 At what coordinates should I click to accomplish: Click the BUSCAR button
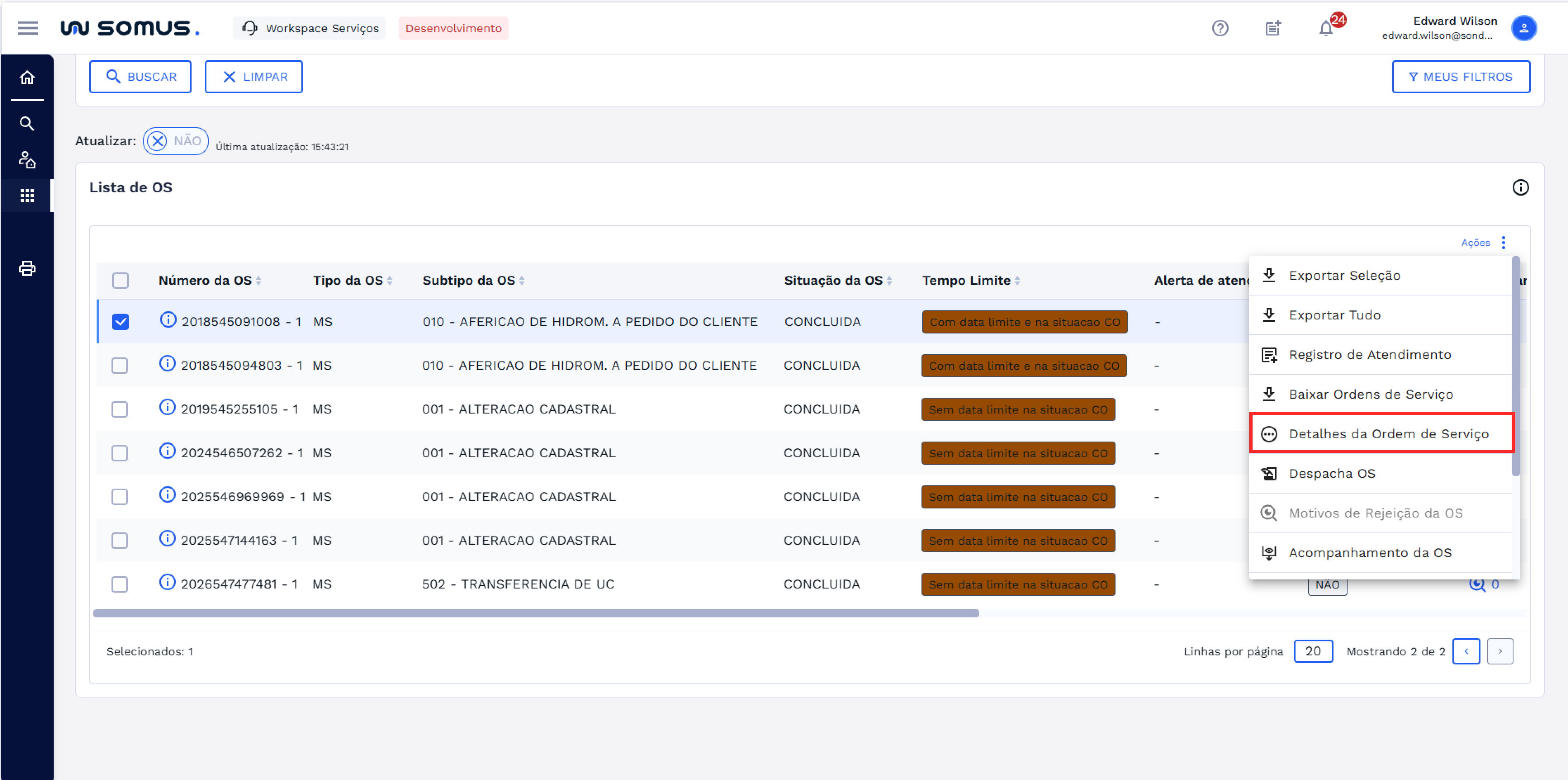[x=140, y=77]
